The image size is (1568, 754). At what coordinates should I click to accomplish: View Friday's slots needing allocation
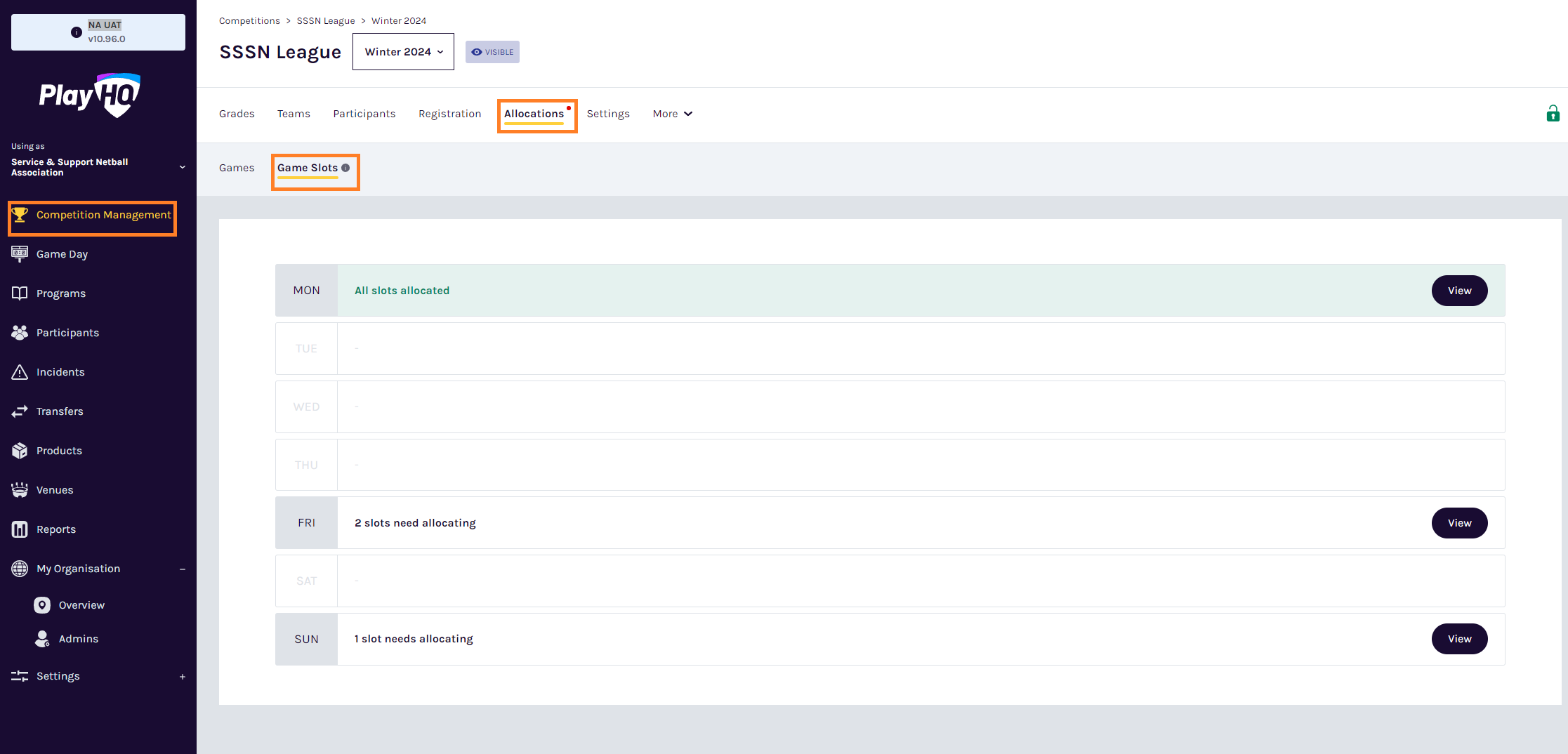(x=1459, y=523)
